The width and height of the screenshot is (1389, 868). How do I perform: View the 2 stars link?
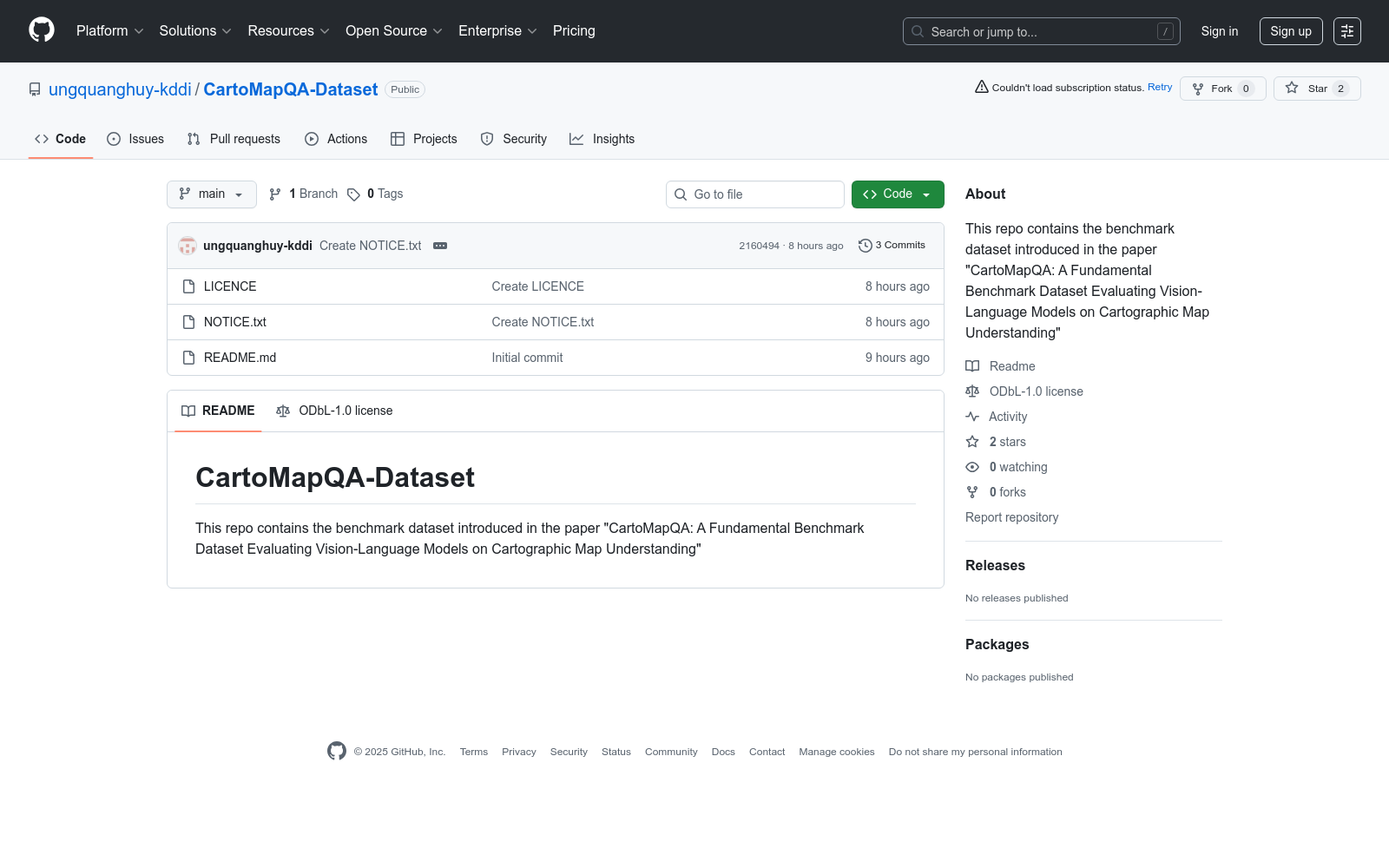pos(996,442)
